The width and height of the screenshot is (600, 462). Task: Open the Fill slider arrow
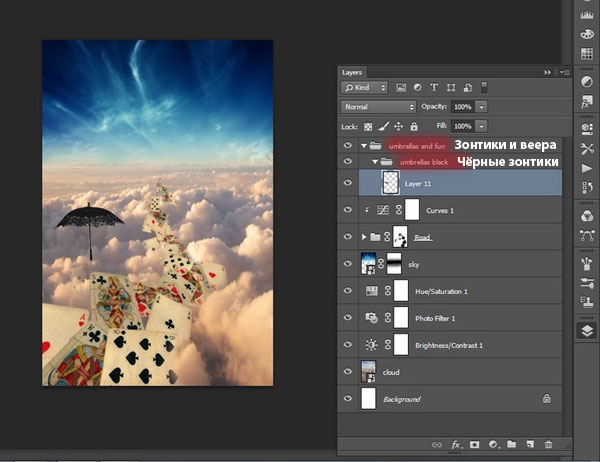point(481,126)
